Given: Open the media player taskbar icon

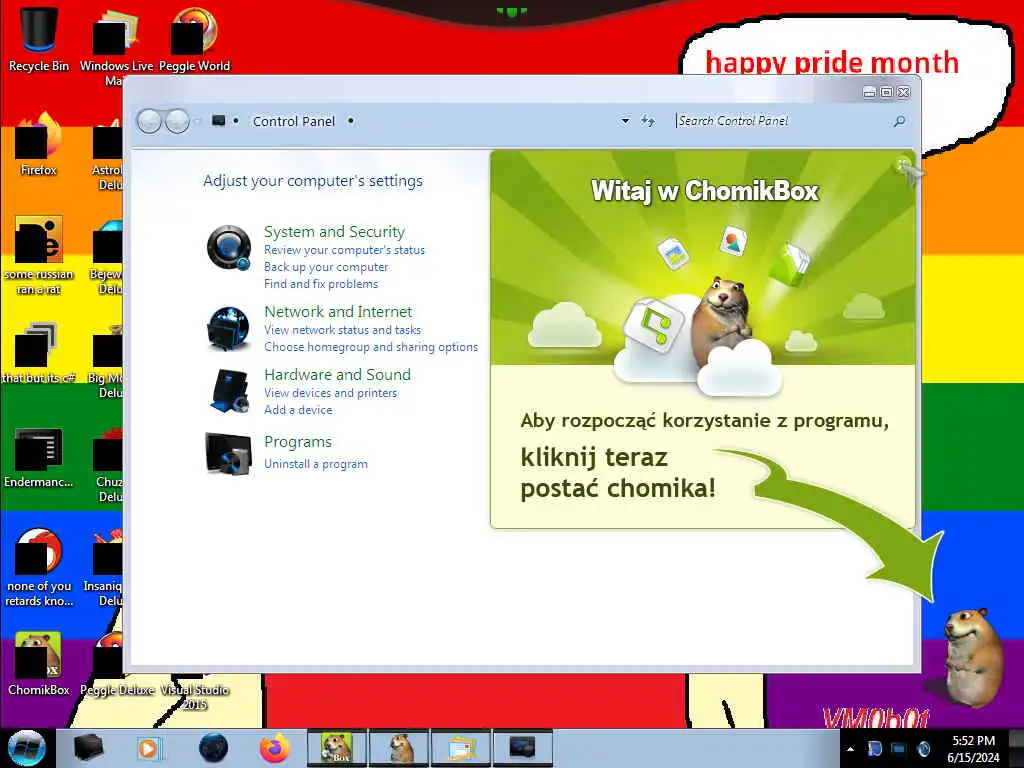Looking at the screenshot, I should pos(148,748).
